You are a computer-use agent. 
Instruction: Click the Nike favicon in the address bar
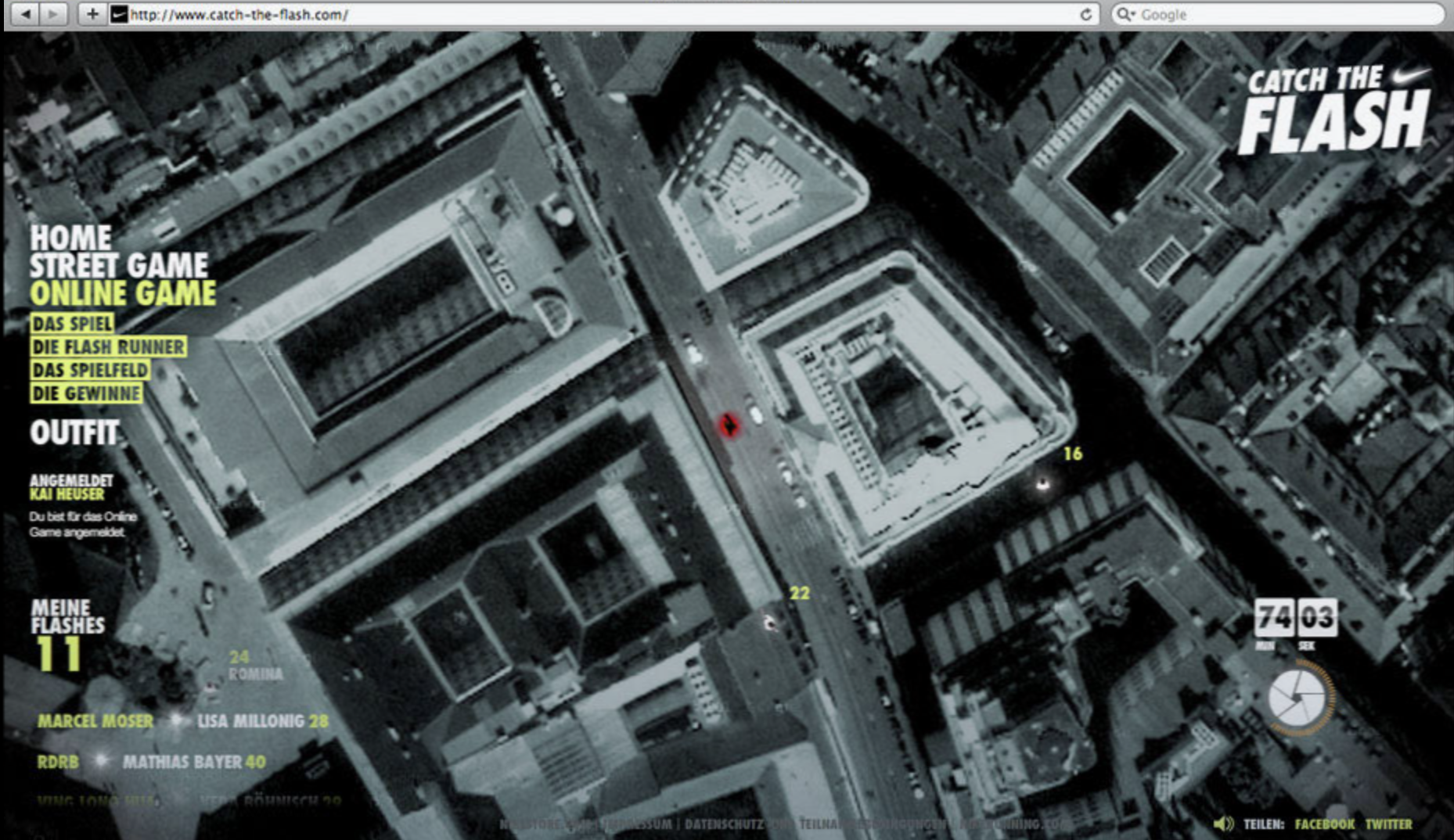[x=119, y=14]
